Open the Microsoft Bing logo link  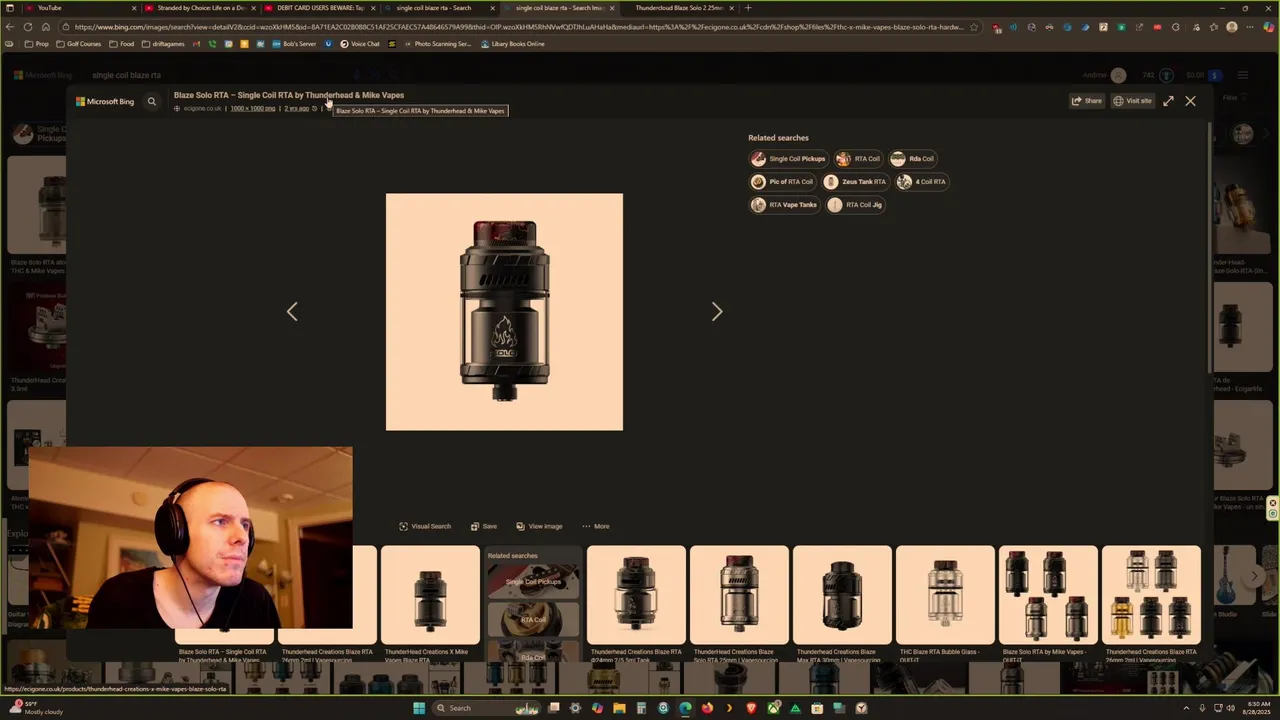point(105,101)
